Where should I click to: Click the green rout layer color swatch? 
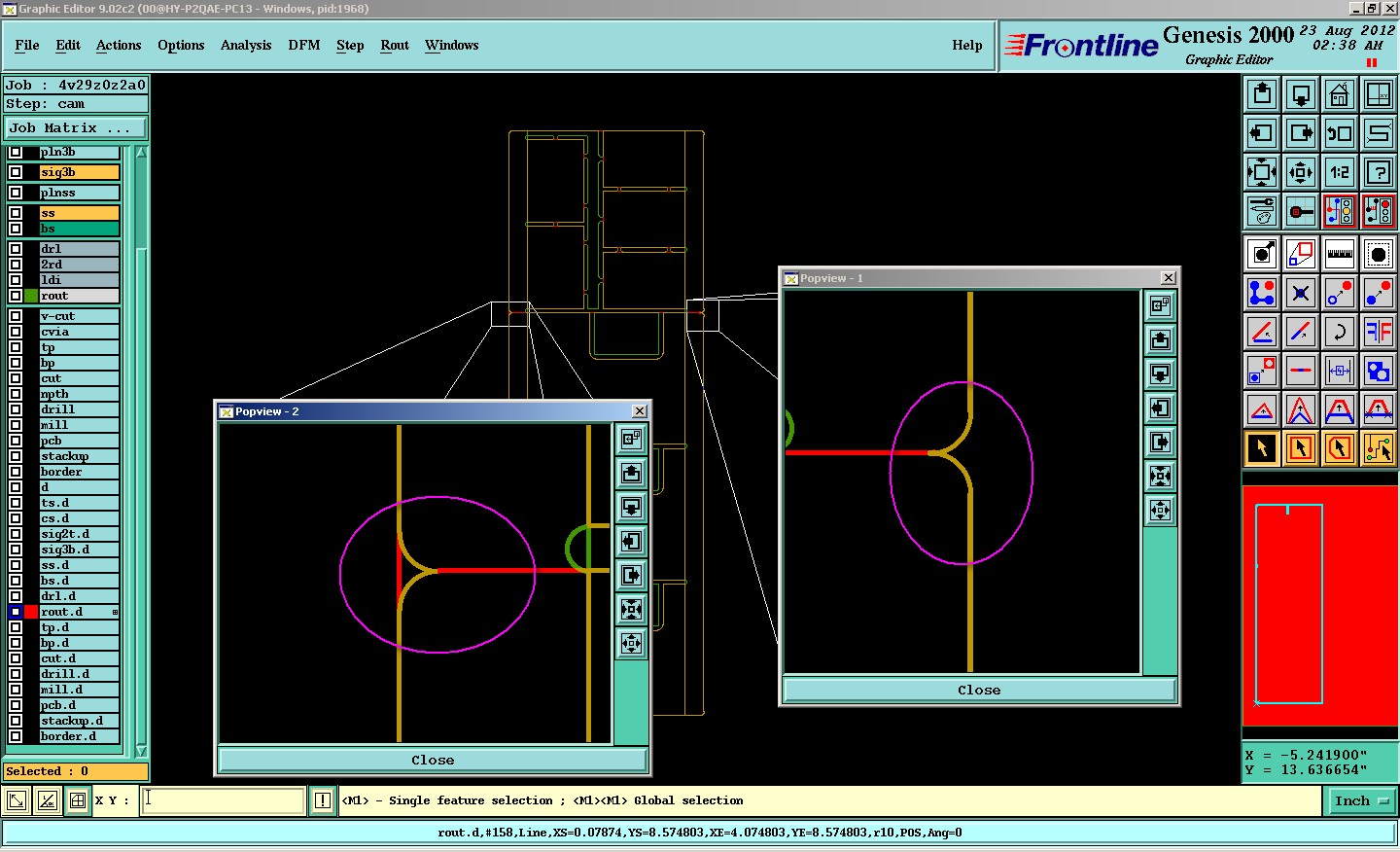click(31, 296)
